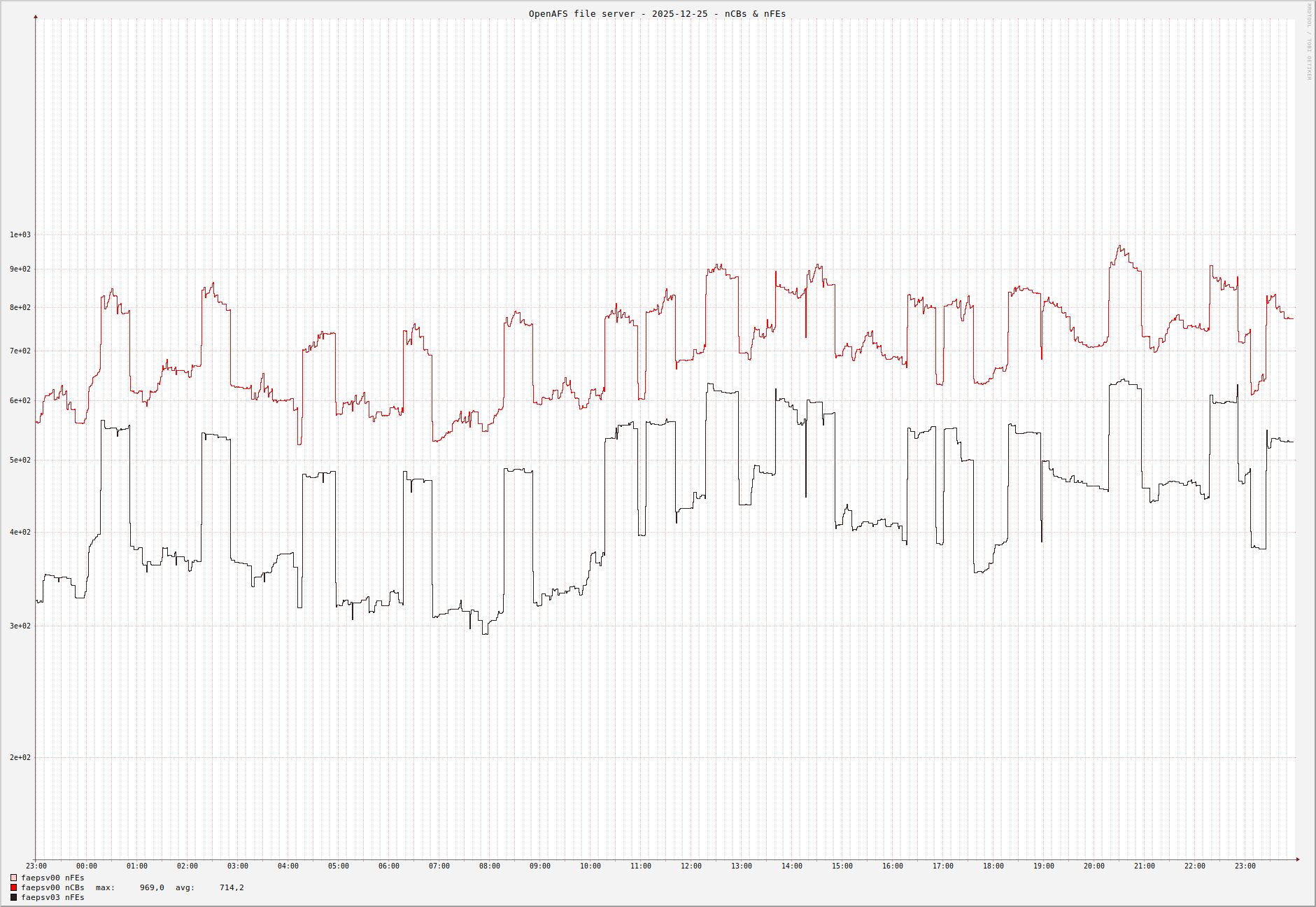Click the 2e+02 y-axis label
The width and height of the screenshot is (1316, 907).
[x=20, y=757]
